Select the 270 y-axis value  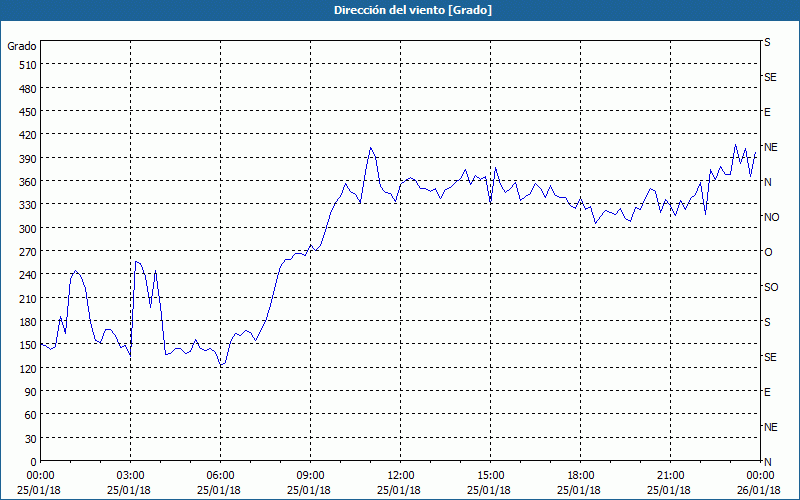pyautogui.click(x=28, y=252)
